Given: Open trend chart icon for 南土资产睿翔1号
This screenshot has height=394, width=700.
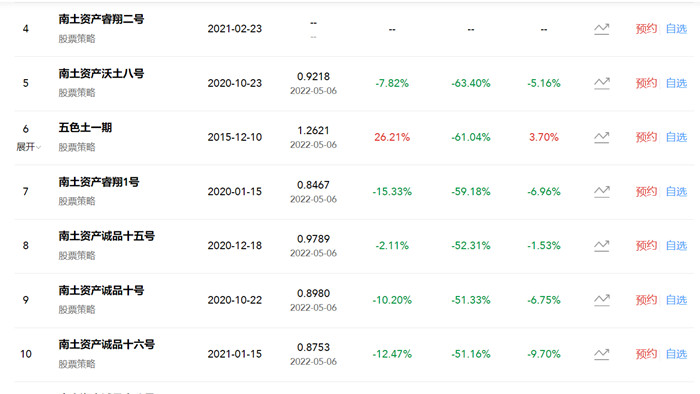Looking at the screenshot, I should click(x=601, y=192).
